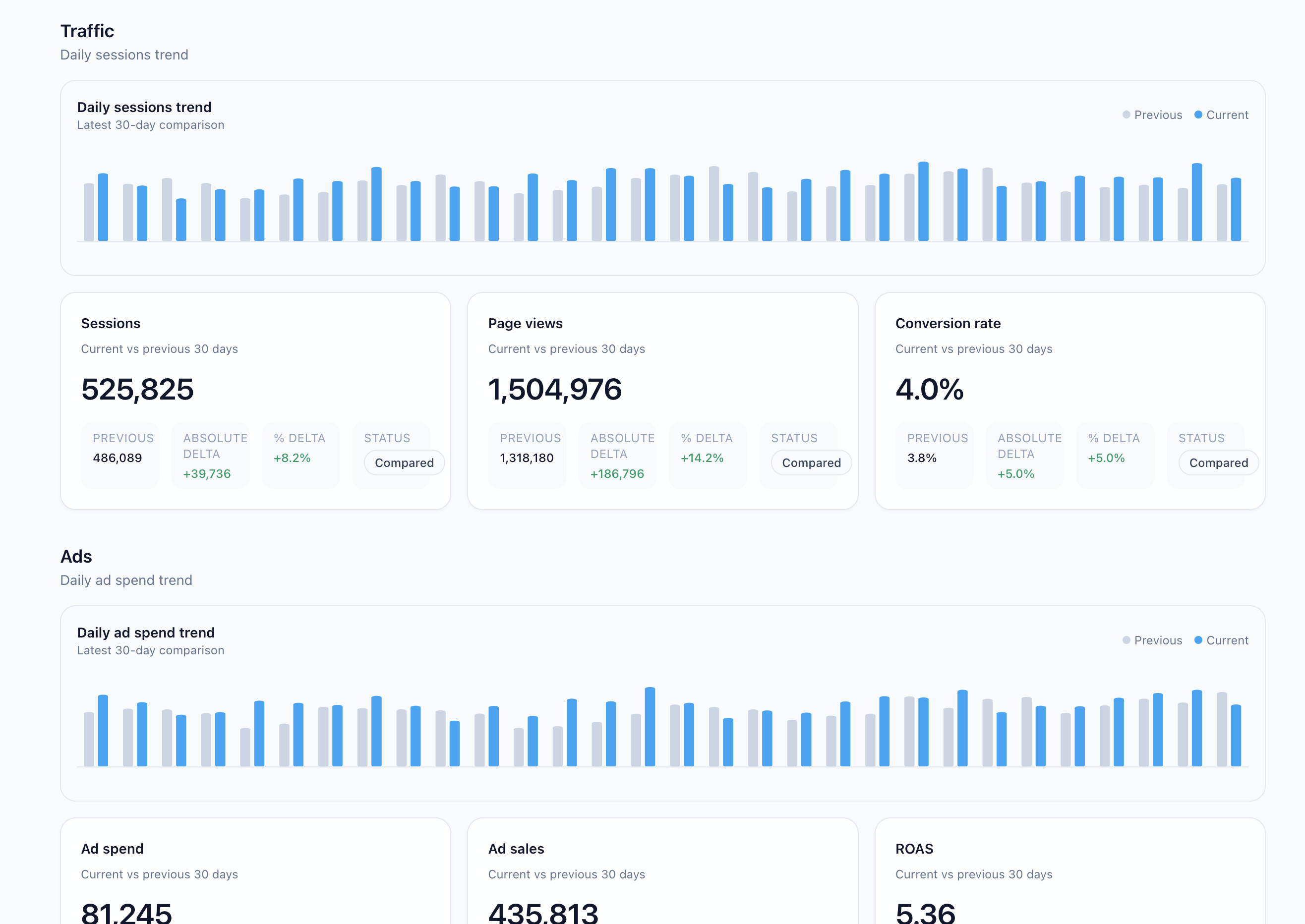
Task: Click 'Latest 30-day comparison' under the ad spend chart title
Action: pyautogui.click(x=150, y=650)
